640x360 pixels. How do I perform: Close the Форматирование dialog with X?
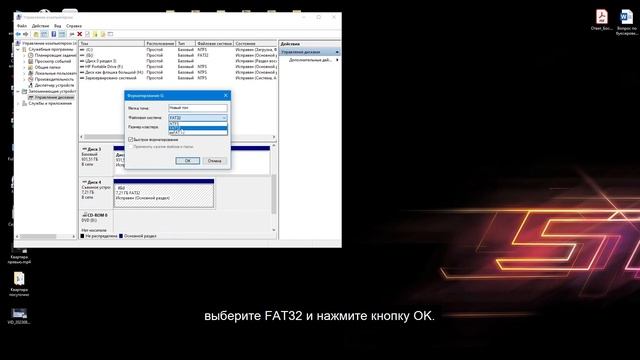[x=226, y=96]
